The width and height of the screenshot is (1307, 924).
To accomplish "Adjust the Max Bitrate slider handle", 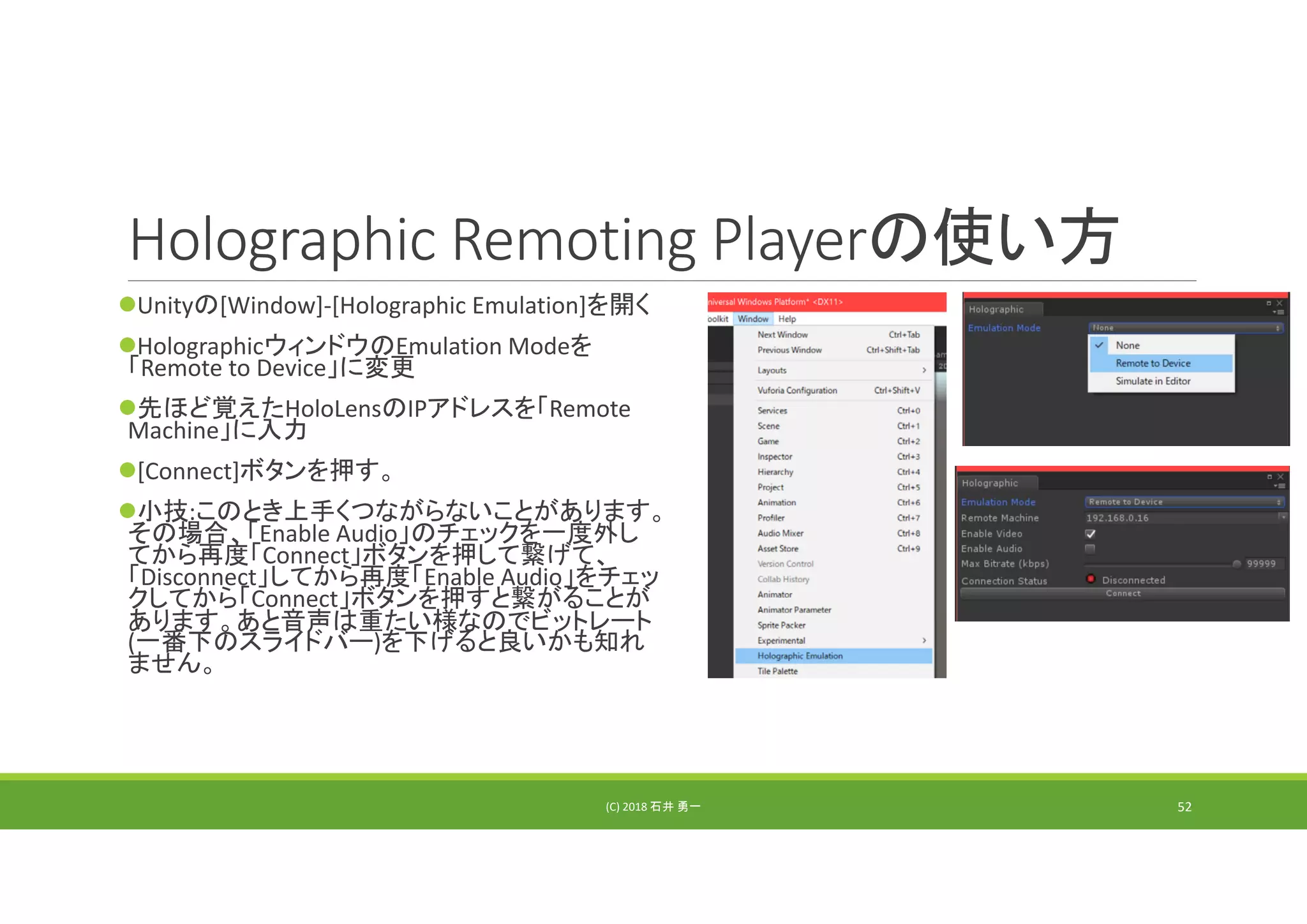I will 1237,564.
